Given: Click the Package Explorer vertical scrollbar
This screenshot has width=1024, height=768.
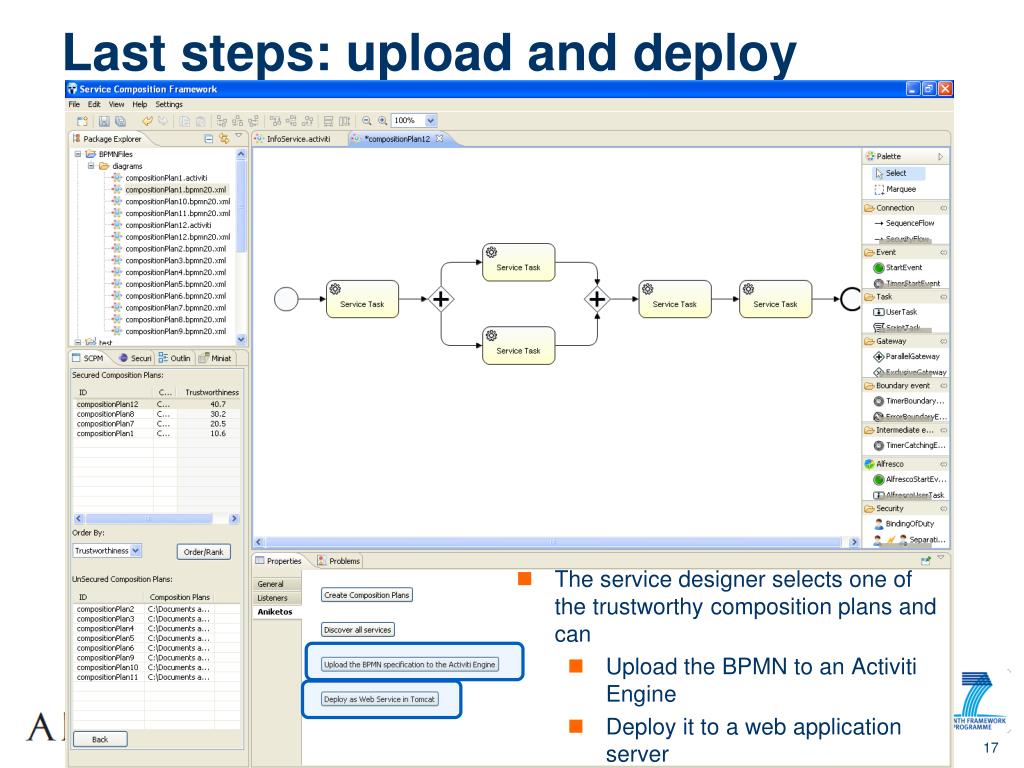Looking at the screenshot, I should tap(241, 246).
